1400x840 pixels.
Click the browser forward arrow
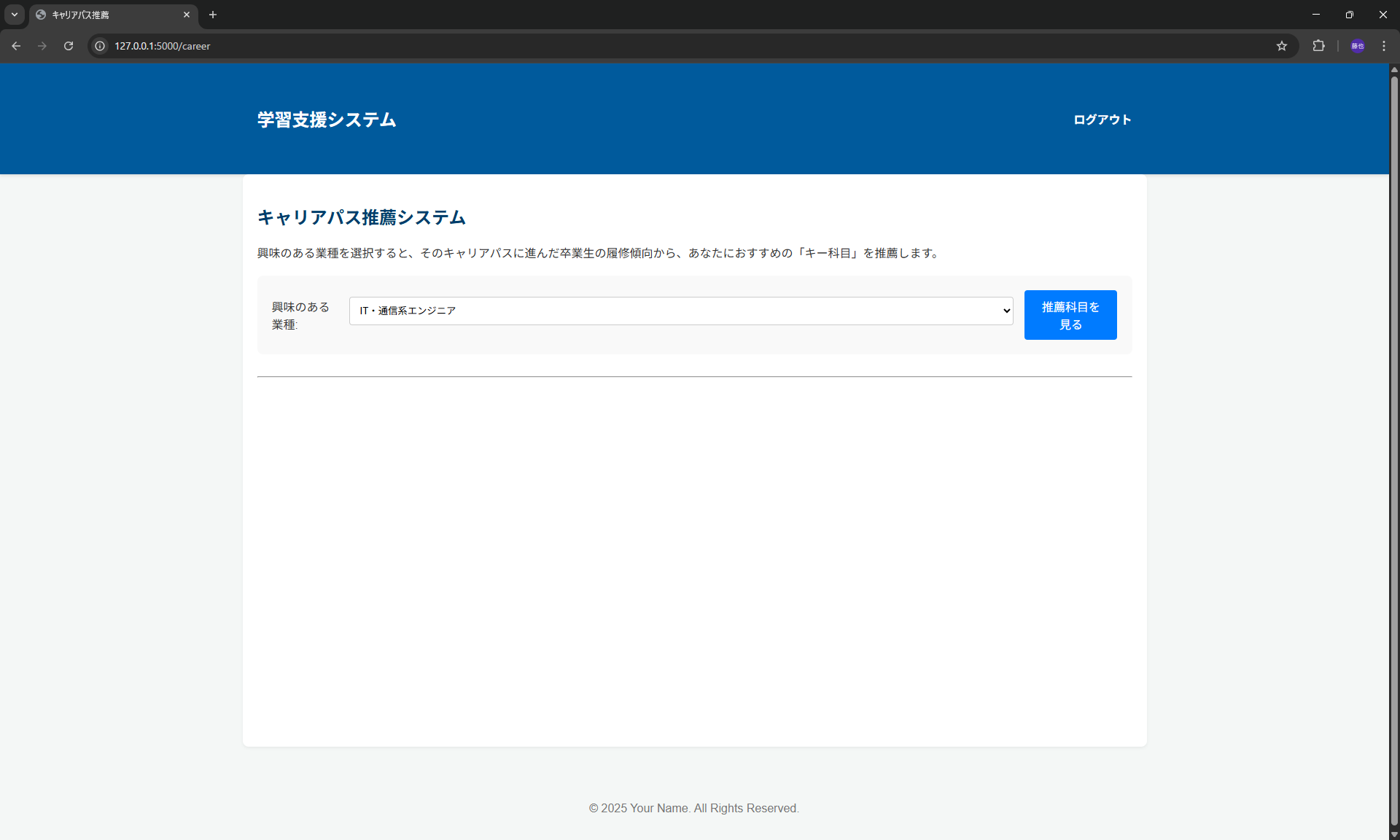(42, 46)
